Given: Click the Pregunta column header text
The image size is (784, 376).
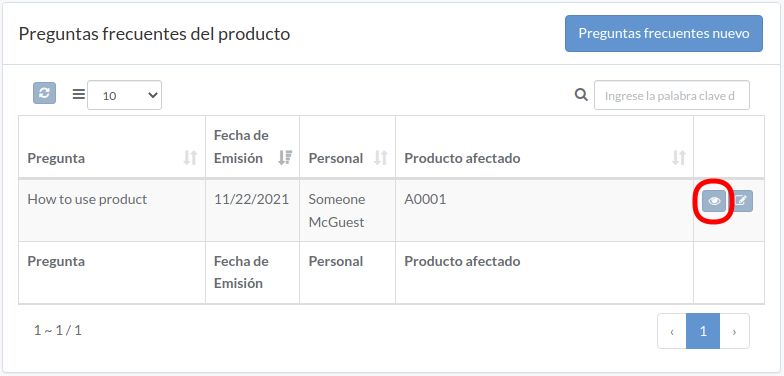Looking at the screenshot, I should [x=56, y=158].
